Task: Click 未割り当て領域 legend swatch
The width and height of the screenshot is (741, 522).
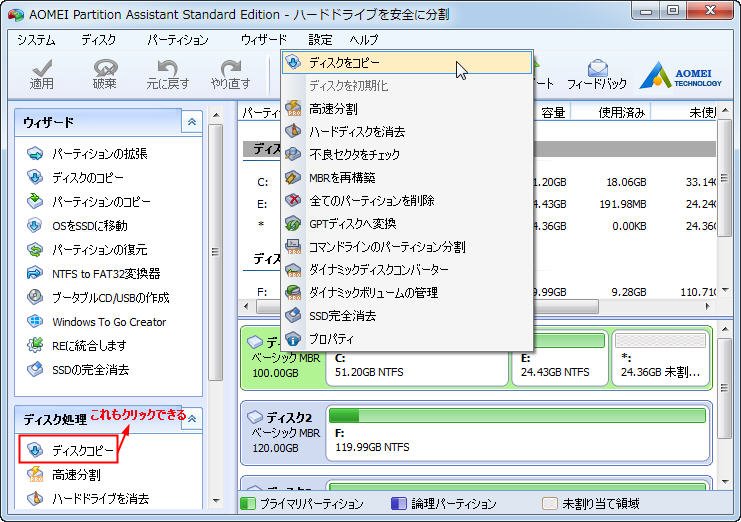Action: pyautogui.click(x=550, y=504)
